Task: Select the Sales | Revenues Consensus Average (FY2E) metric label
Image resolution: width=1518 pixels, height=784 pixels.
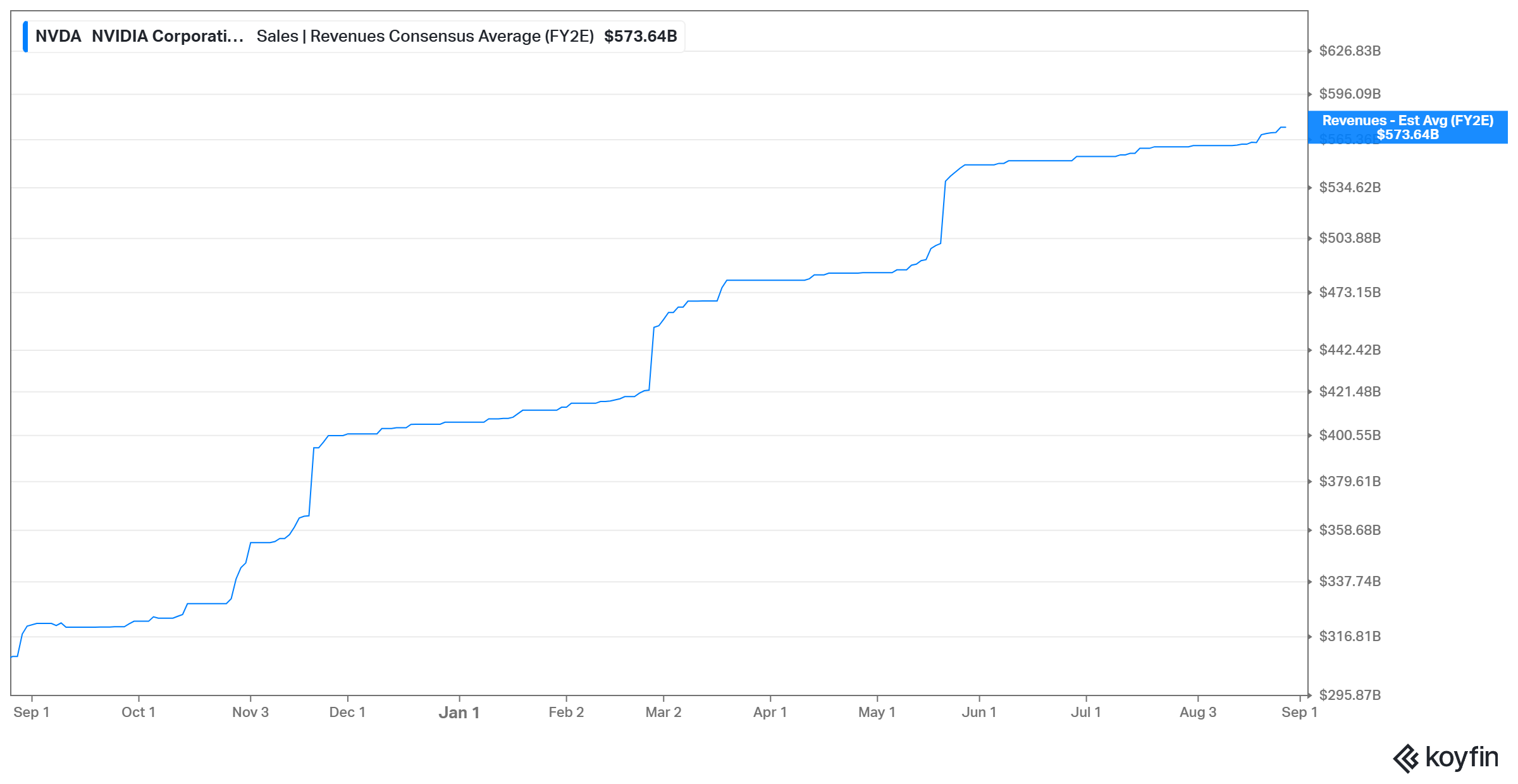Action: pyautogui.click(x=425, y=37)
